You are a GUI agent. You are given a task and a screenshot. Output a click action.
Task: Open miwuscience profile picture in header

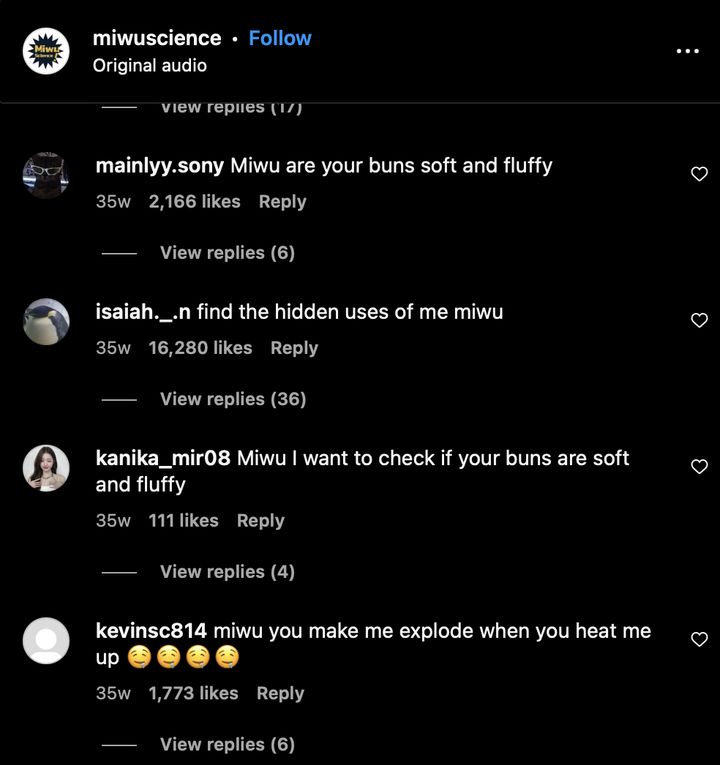(46, 51)
